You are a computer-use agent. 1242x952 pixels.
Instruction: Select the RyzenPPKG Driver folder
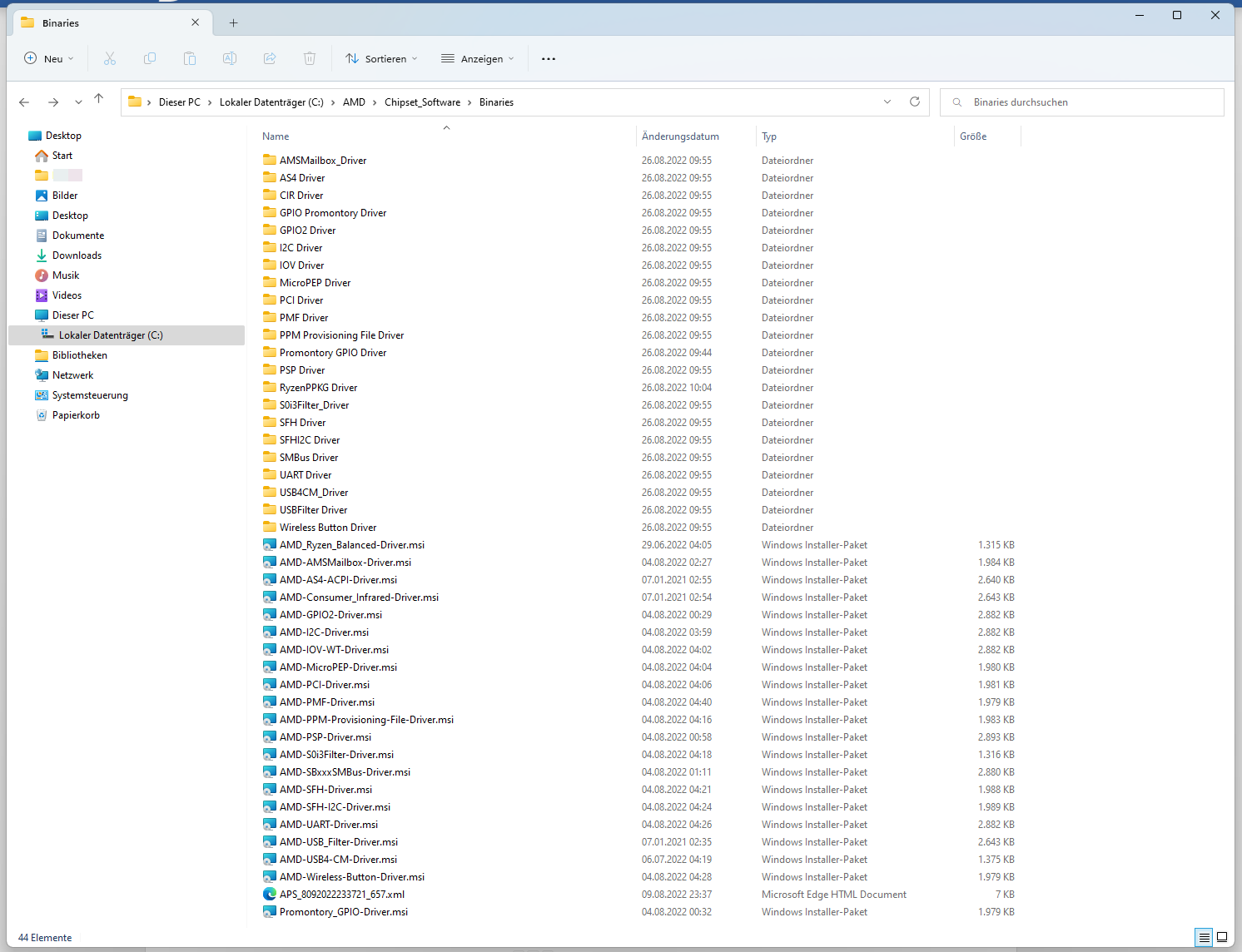[x=318, y=388]
